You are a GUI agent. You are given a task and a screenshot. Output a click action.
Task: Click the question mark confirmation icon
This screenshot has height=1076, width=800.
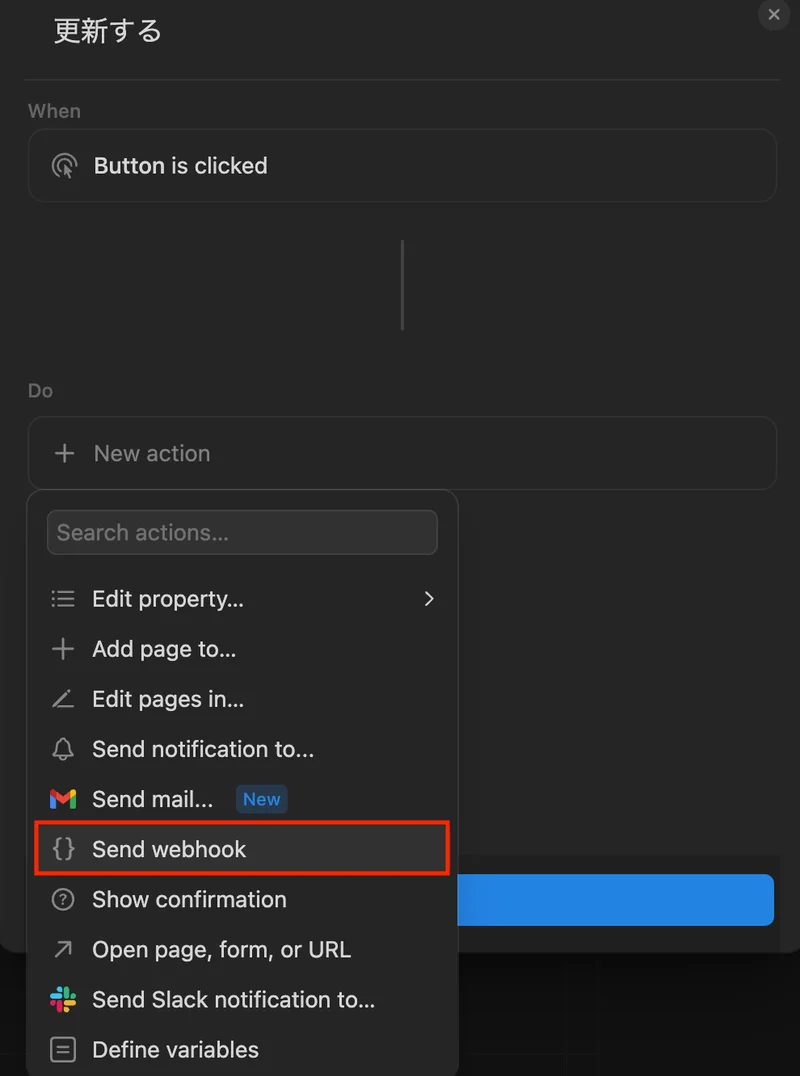point(63,899)
